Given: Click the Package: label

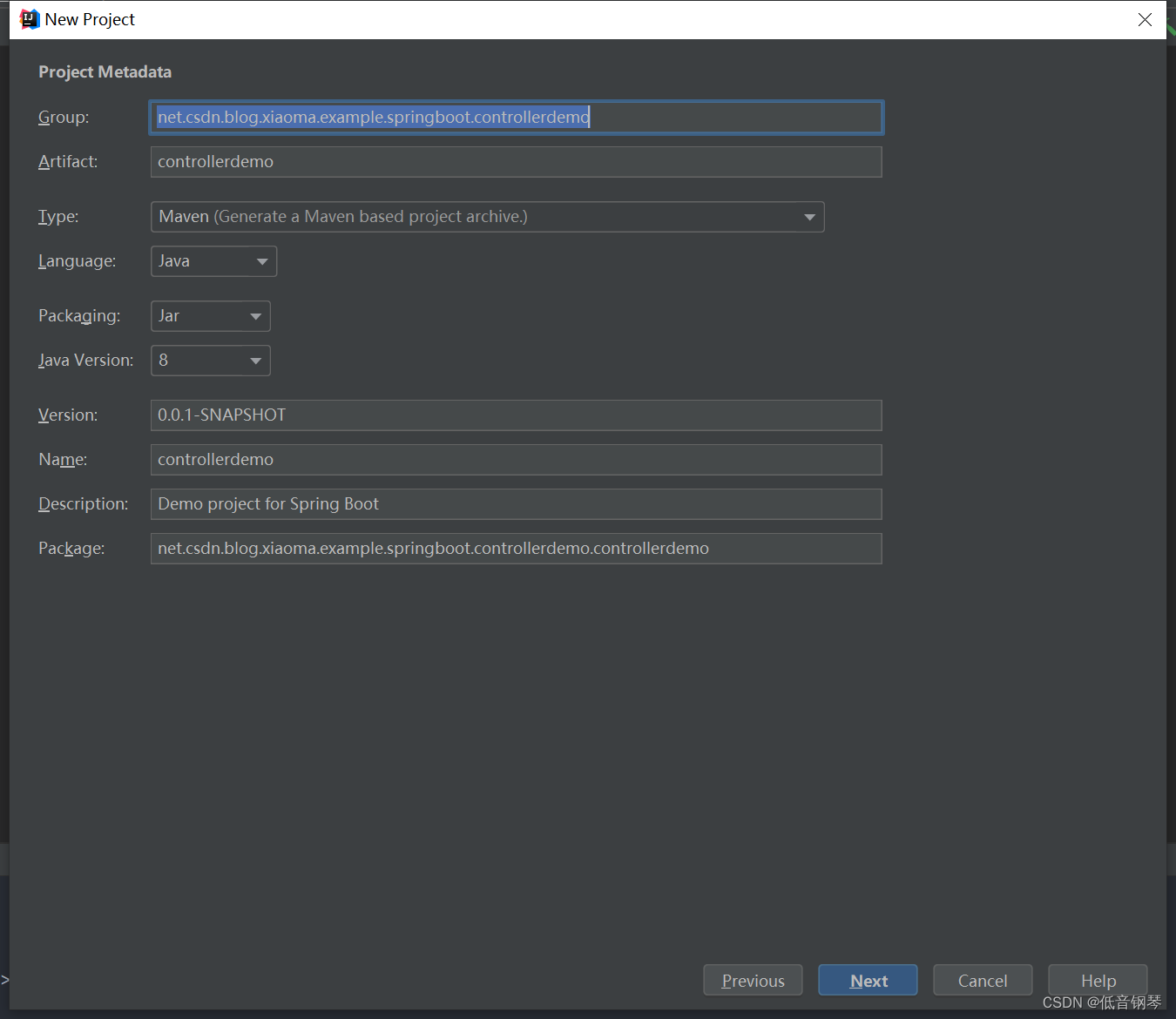Looking at the screenshot, I should pyautogui.click(x=71, y=549).
